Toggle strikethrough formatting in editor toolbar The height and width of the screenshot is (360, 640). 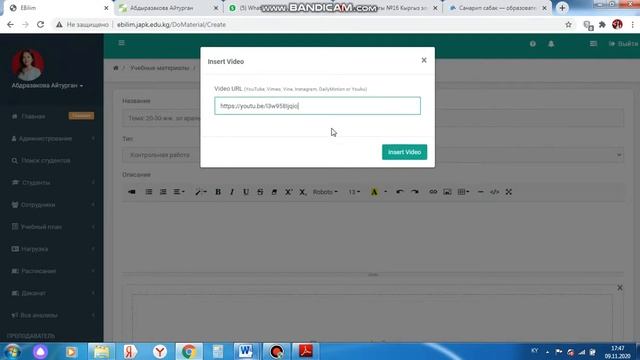(x=260, y=192)
